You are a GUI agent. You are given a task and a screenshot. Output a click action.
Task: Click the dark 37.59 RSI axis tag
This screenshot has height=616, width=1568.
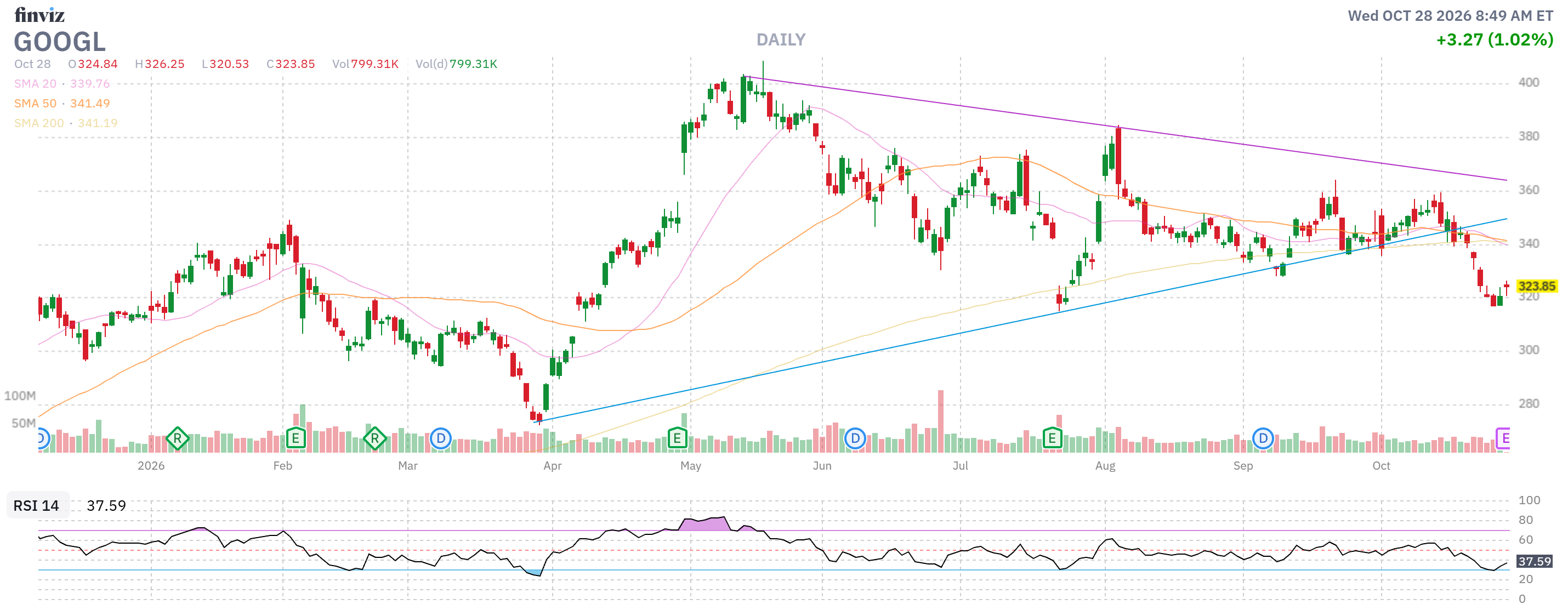(1534, 561)
